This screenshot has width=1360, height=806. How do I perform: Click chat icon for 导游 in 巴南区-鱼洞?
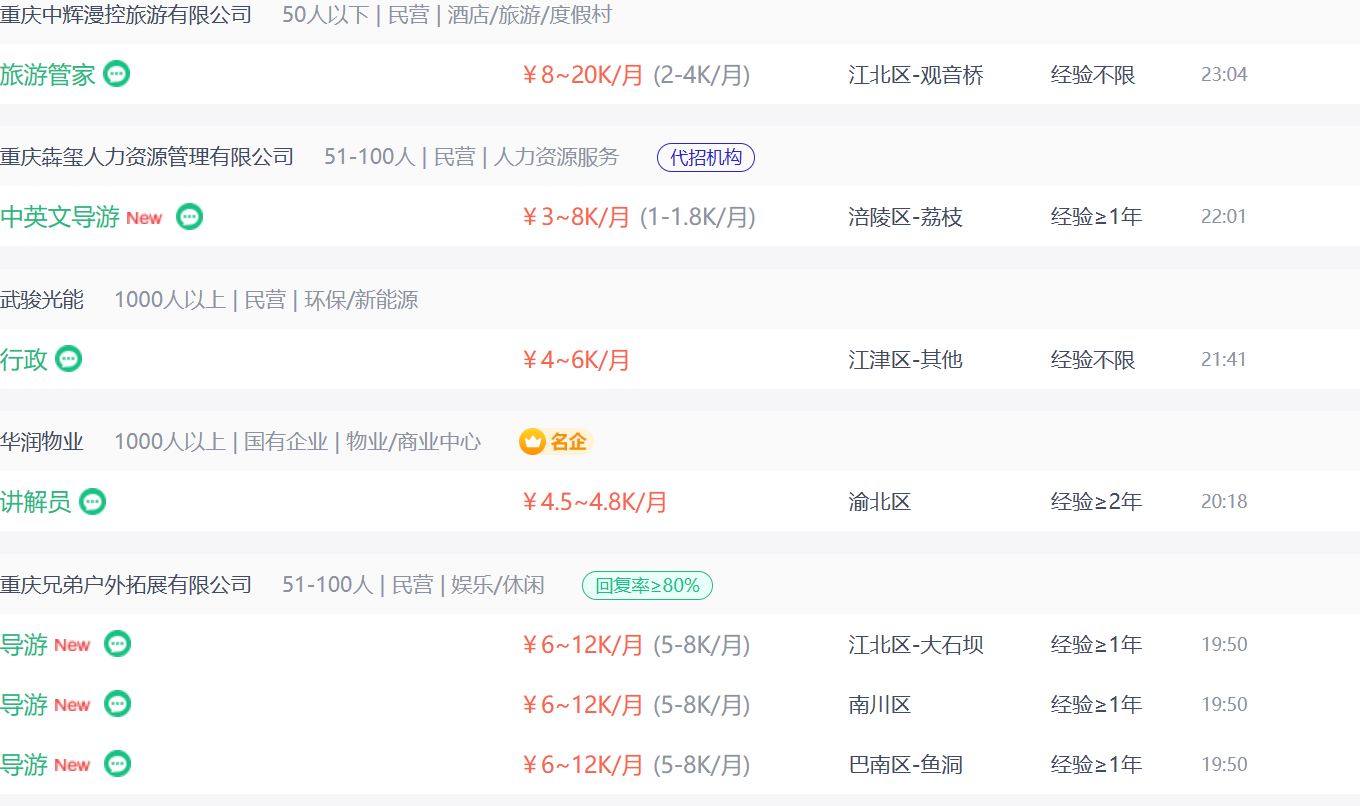(118, 764)
